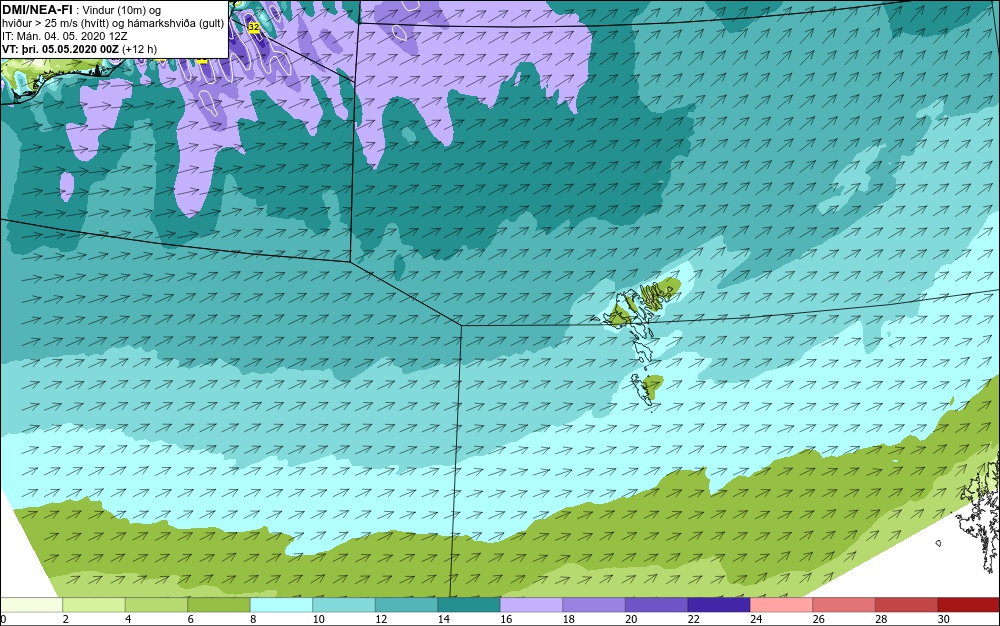
Task: Click the legend scale value '12'
Action: pyautogui.click(x=381, y=619)
